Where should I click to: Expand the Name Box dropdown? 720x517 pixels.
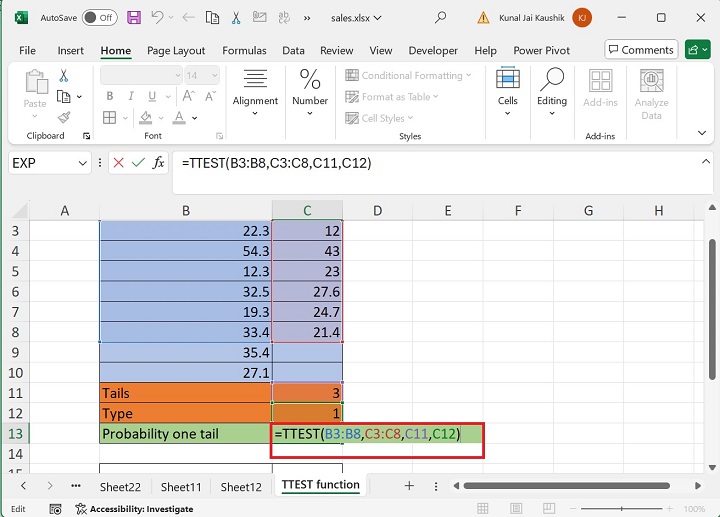[82, 163]
